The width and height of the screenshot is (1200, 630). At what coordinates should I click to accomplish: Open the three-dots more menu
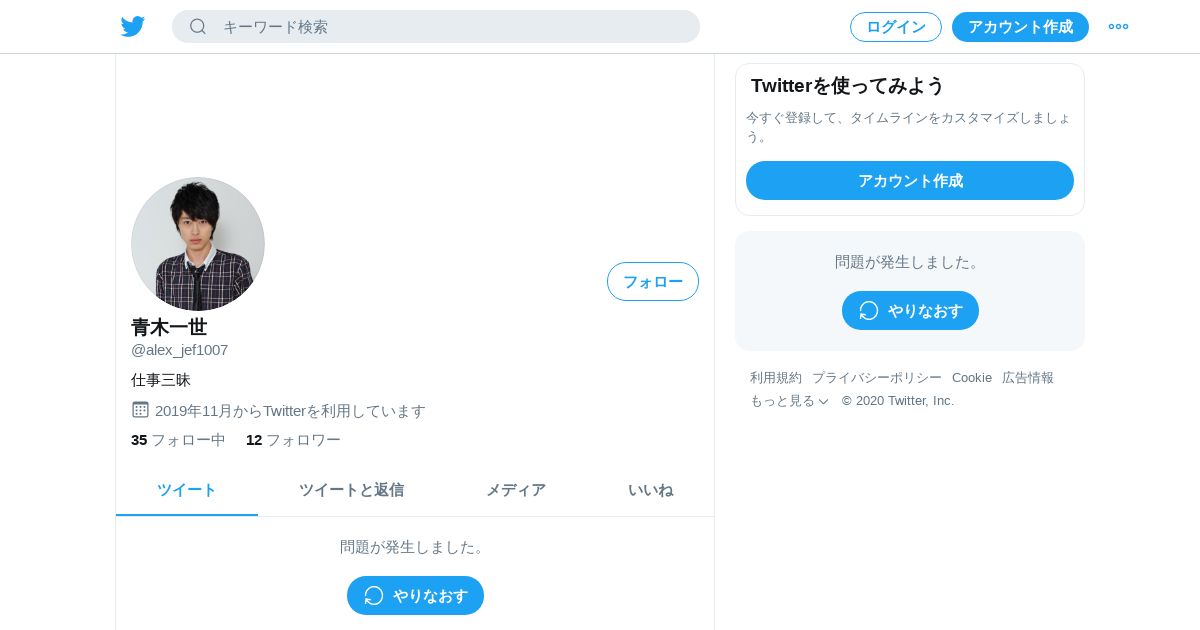(1118, 27)
